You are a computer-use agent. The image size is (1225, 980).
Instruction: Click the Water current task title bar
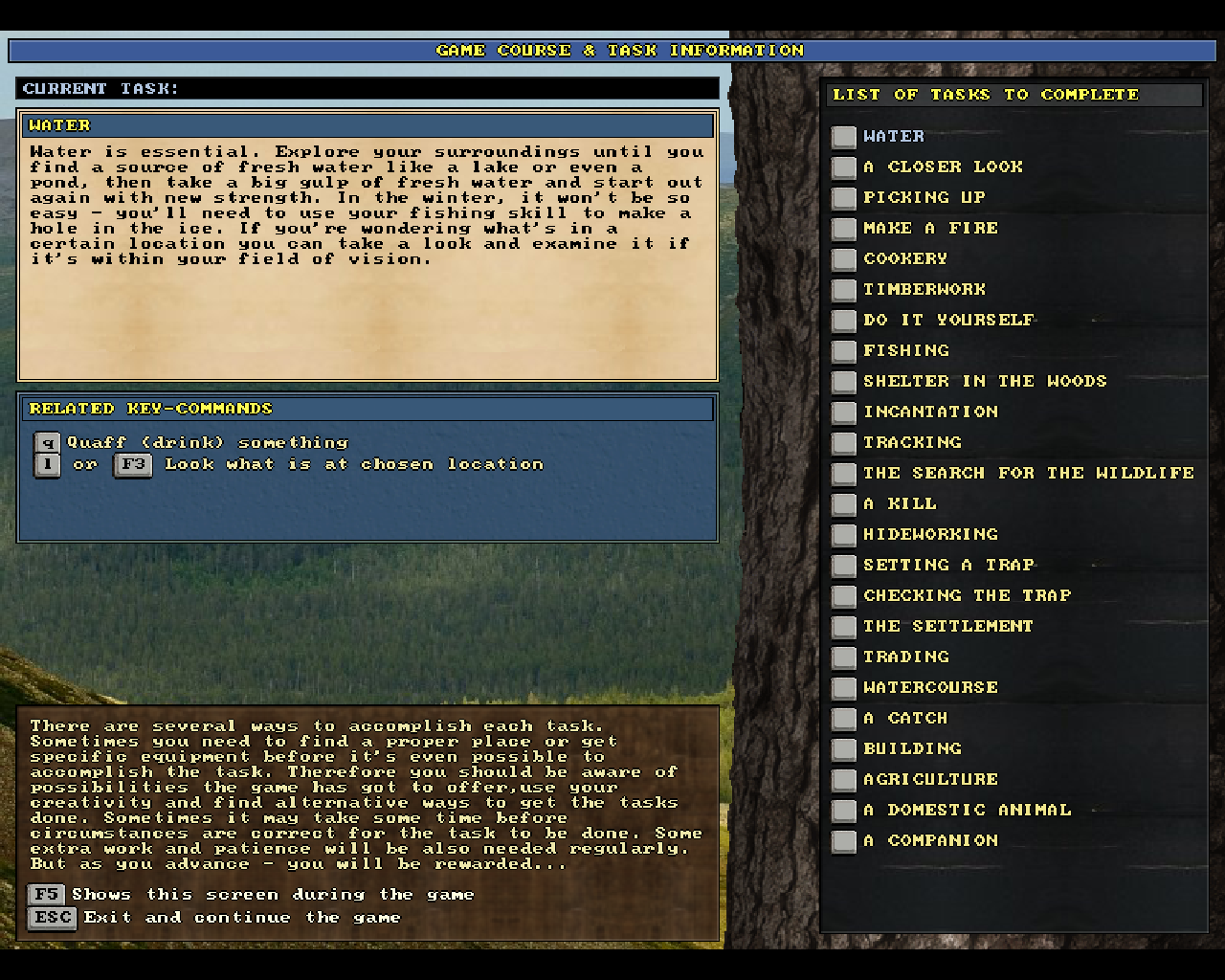point(367,125)
